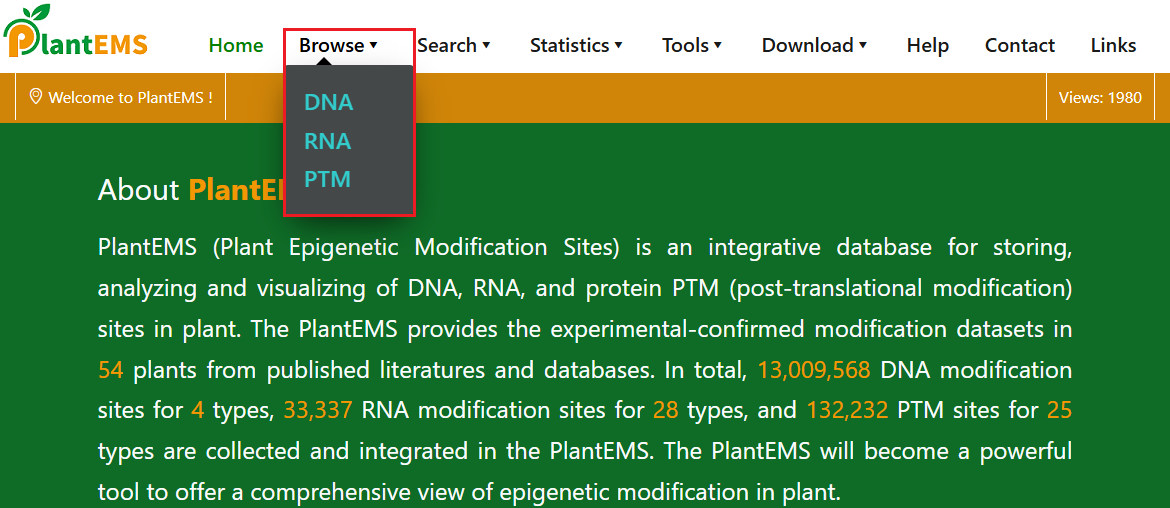Select DNA in the Browse menu
The height and width of the screenshot is (508, 1170).
click(x=328, y=102)
